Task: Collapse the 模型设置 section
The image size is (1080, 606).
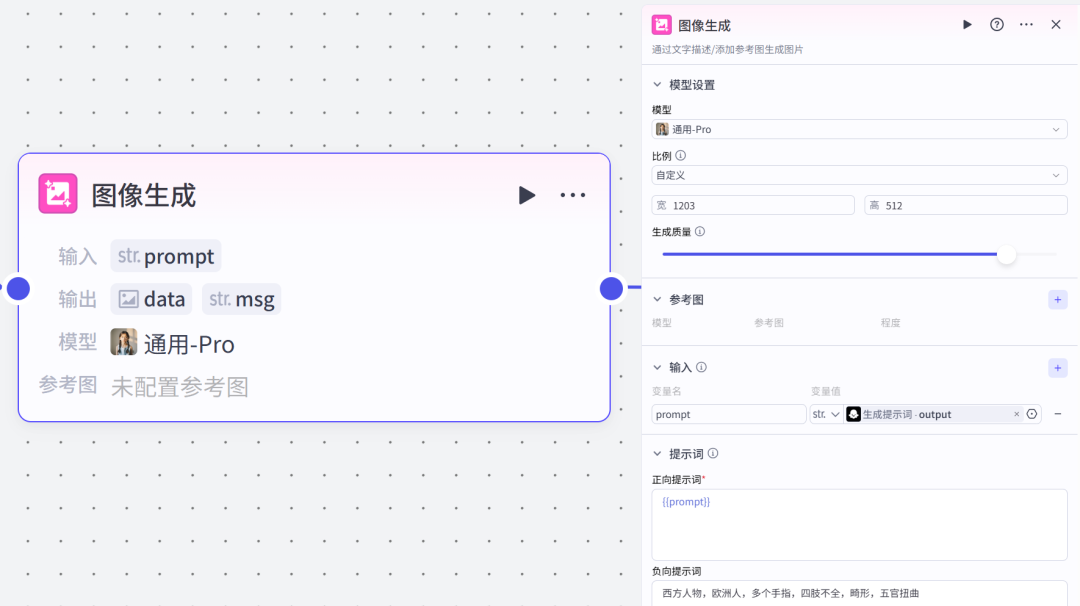Action: point(657,84)
